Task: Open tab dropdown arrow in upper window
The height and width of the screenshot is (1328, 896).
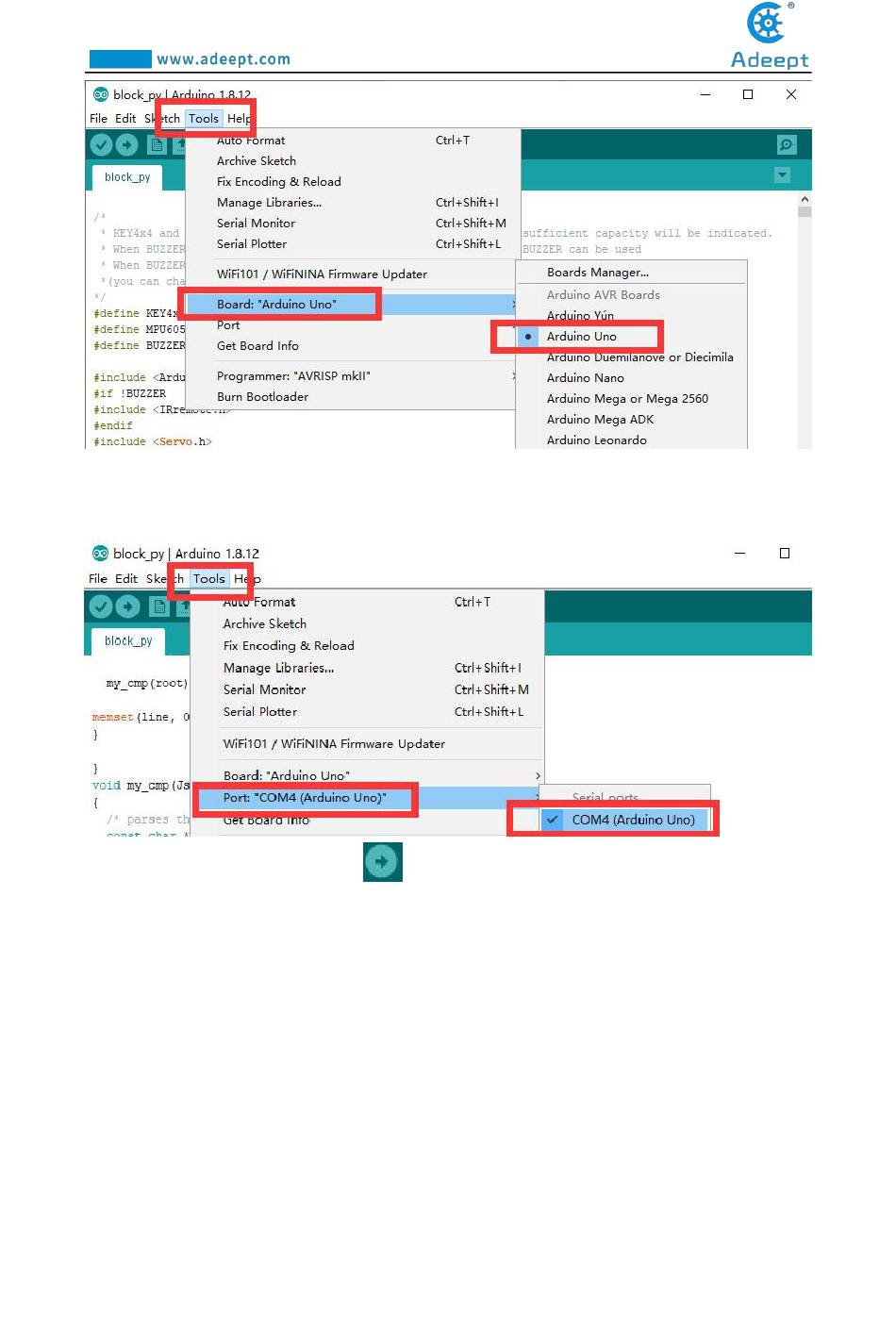Action: [x=782, y=174]
